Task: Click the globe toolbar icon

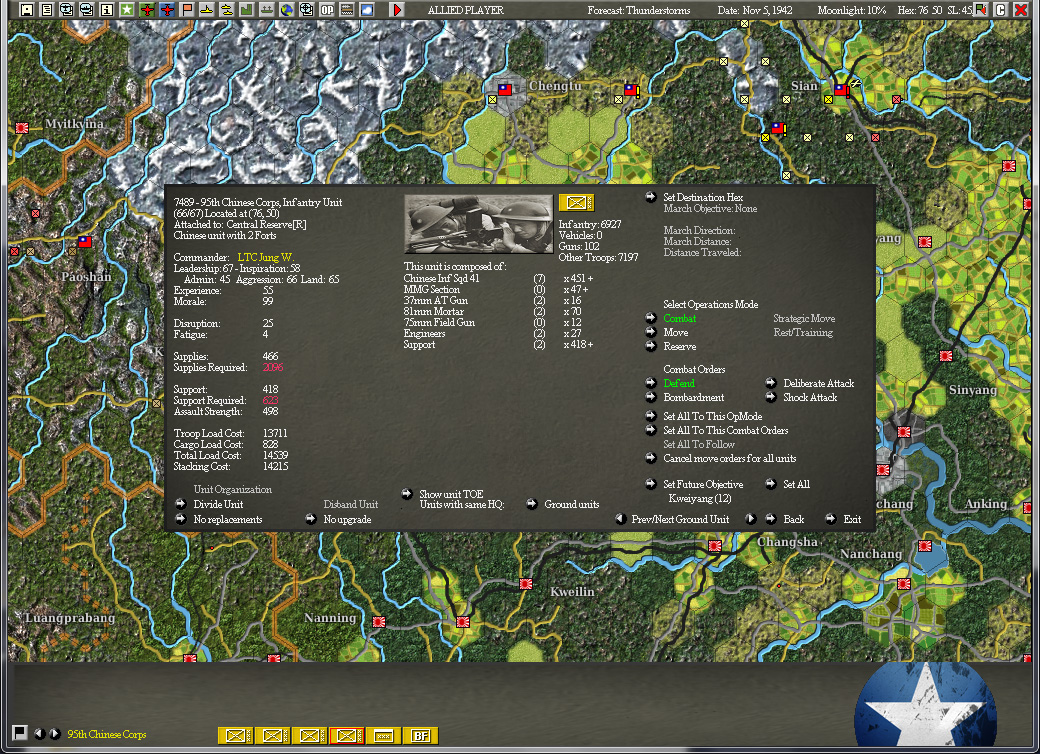Action: coord(287,9)
